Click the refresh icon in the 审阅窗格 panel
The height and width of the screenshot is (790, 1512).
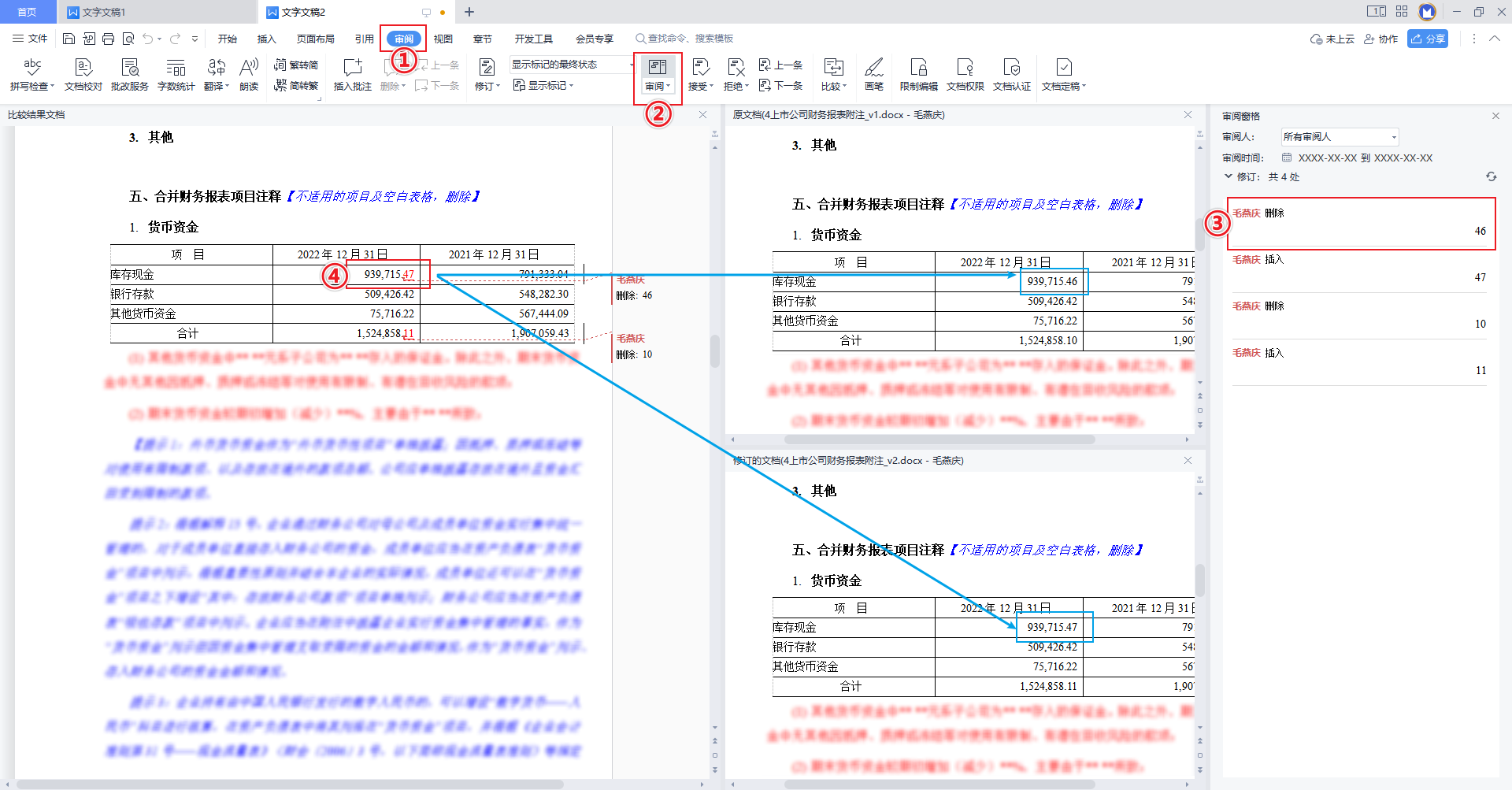click(1491, 176)
